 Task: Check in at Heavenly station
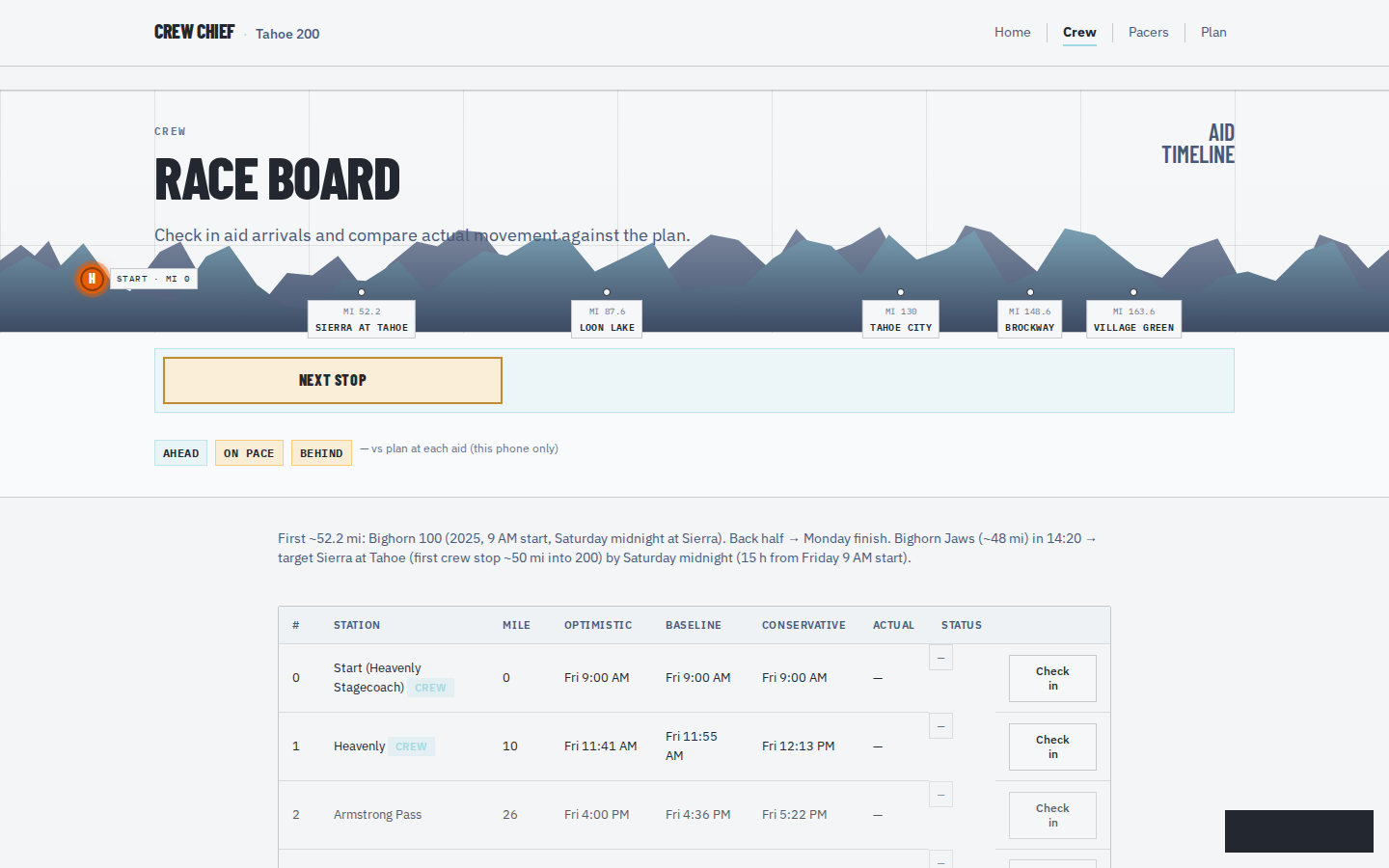pyautogui.click(x=1052, y=746)
